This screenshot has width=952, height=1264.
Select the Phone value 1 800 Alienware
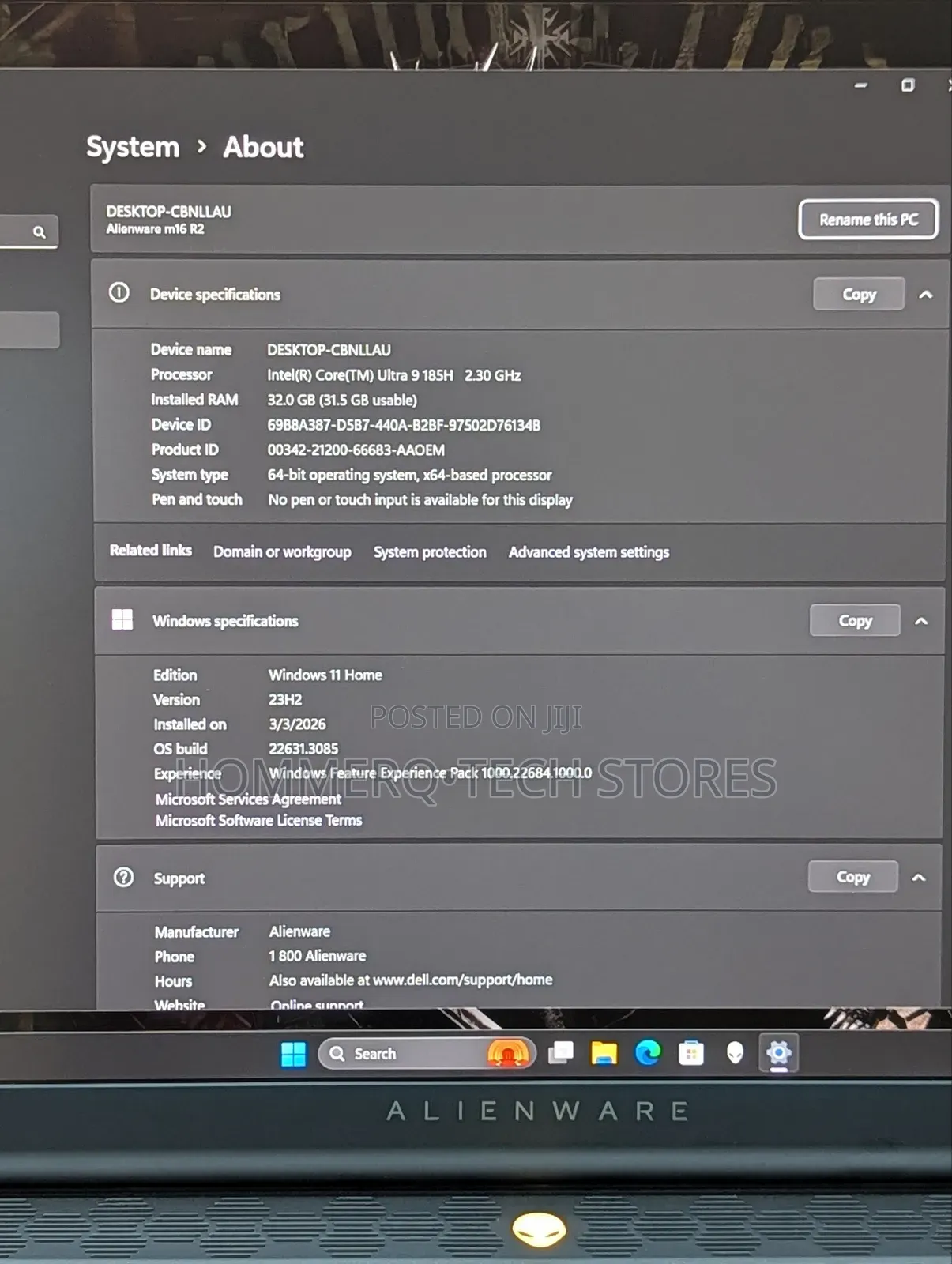coord(318,956)
